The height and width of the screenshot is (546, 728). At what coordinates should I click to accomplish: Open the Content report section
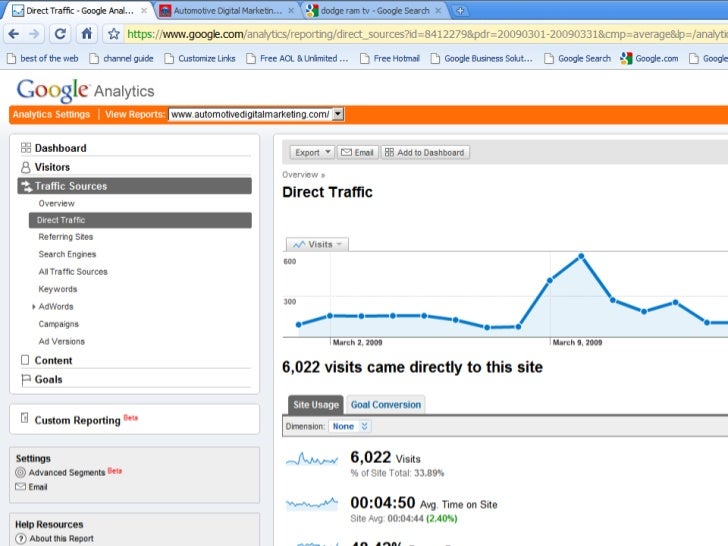[53, 360]
